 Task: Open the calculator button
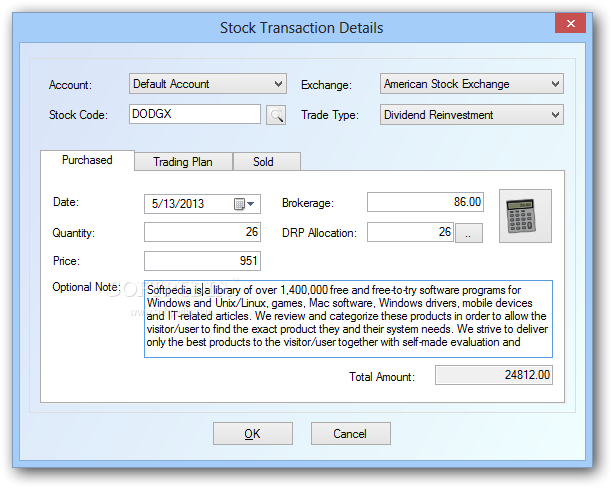[525, 216]
